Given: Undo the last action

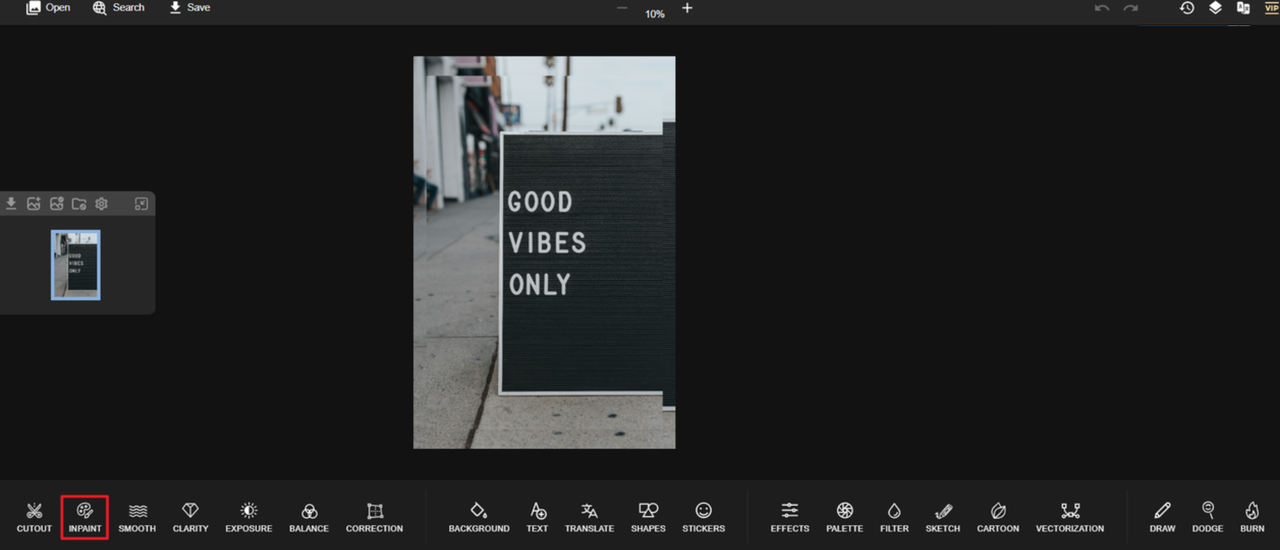Looking at the screenshot, I should pos(1102,8).
